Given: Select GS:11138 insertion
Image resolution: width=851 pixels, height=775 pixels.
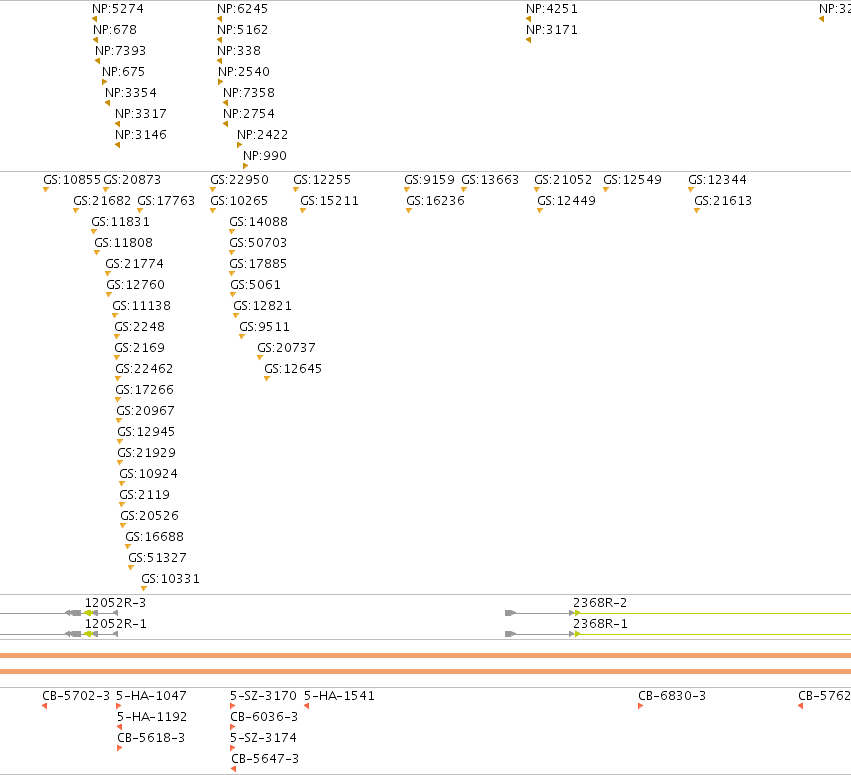Looking at the screenshot, I should coord(142,306).
